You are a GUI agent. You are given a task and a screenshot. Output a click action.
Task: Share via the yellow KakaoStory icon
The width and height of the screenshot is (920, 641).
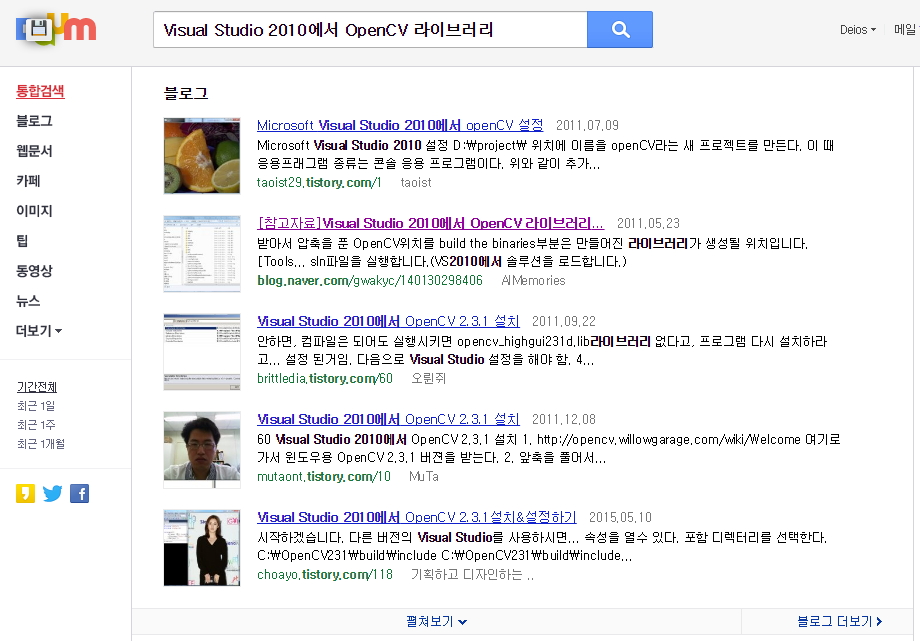(x=25, y=494)
